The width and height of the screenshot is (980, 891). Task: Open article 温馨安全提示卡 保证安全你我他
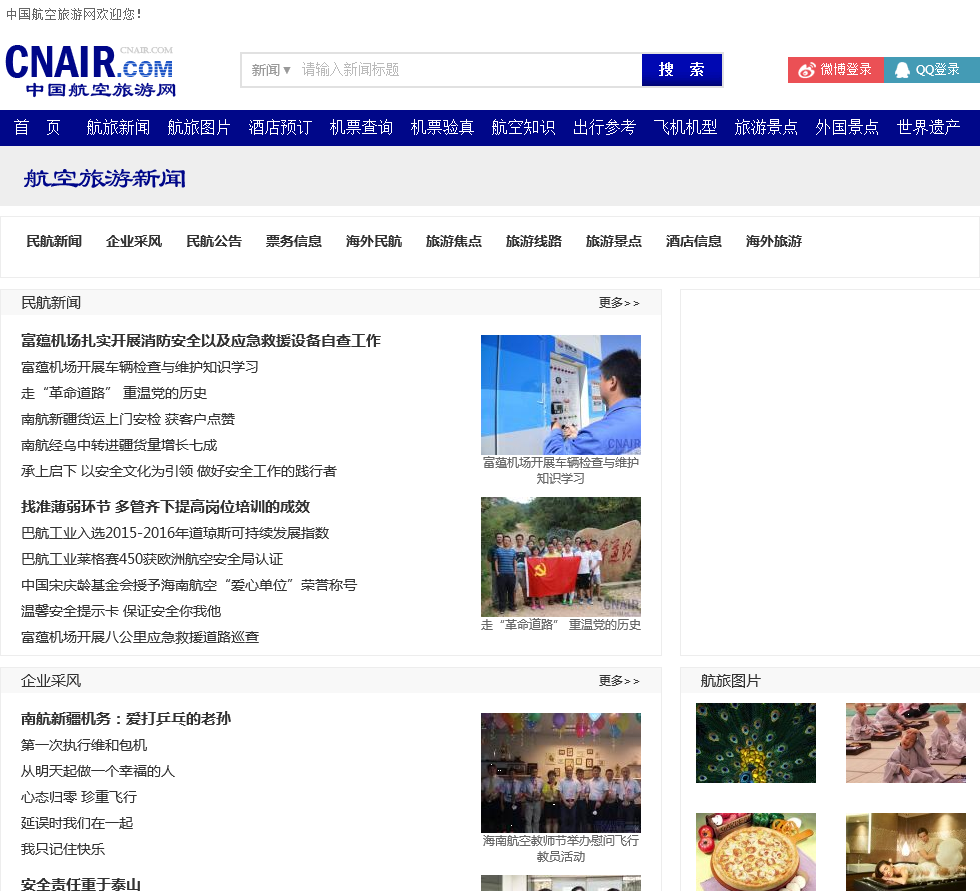coord(121,611)
